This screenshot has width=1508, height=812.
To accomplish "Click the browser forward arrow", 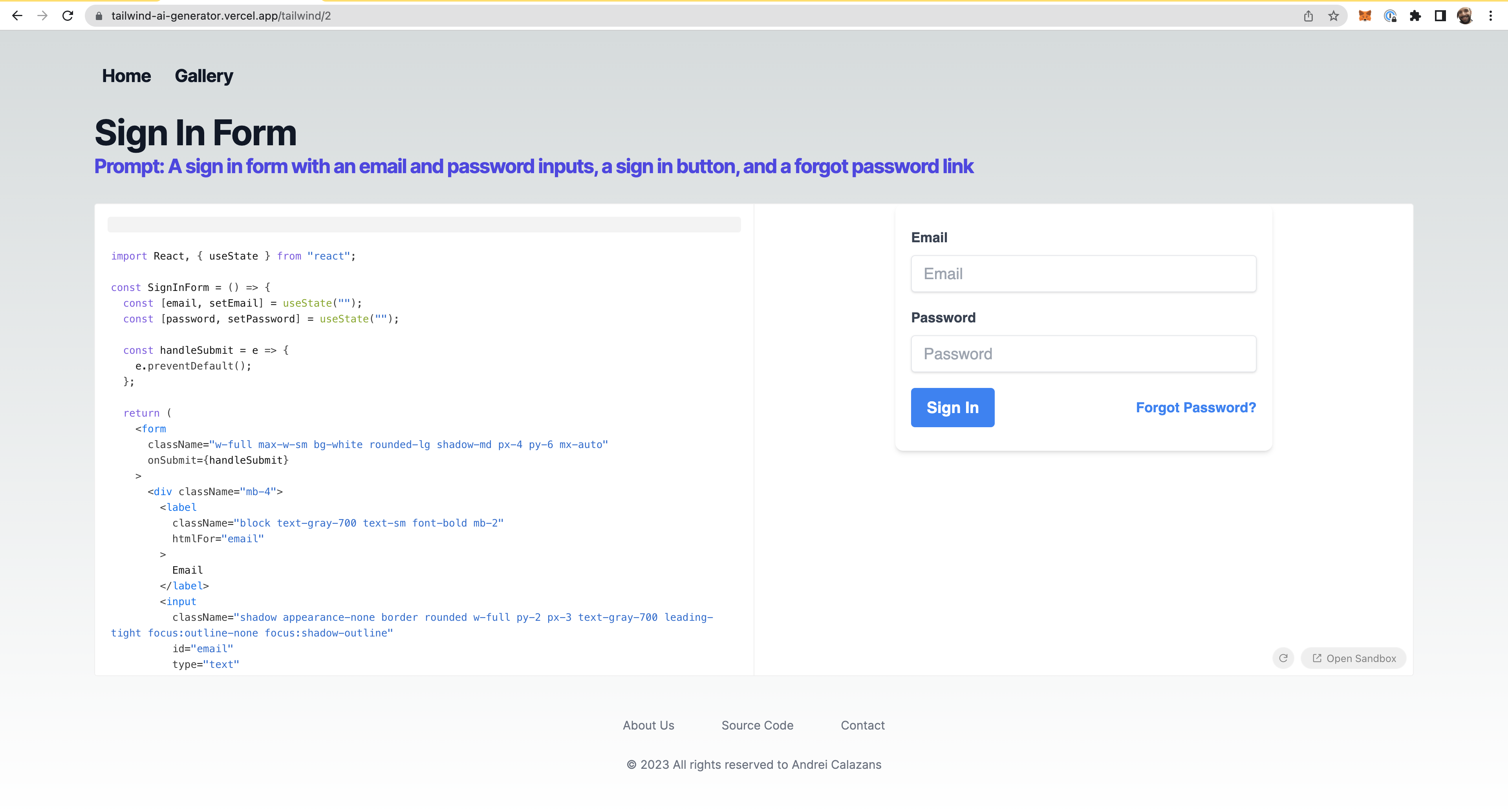I will (42, 16).
